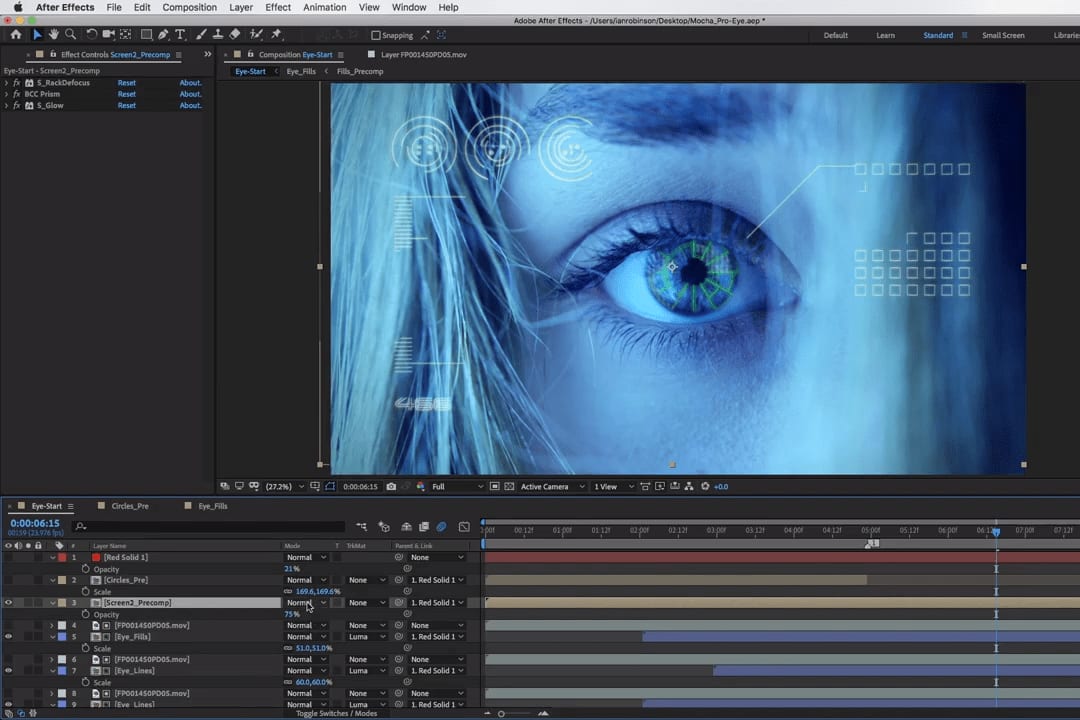Select the Zoom magnifier tool
Screen dimensions: 1080x720
[x=70, y=35]
